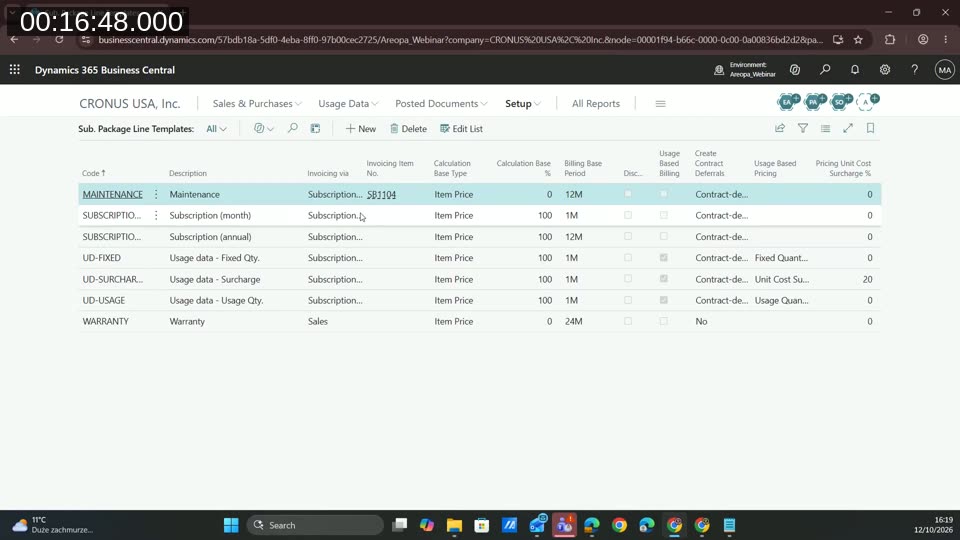Image resolution: width=960 pixels, height=540 pixels.
Task: Open Windows Start menu
Action: tap(231, 525)
